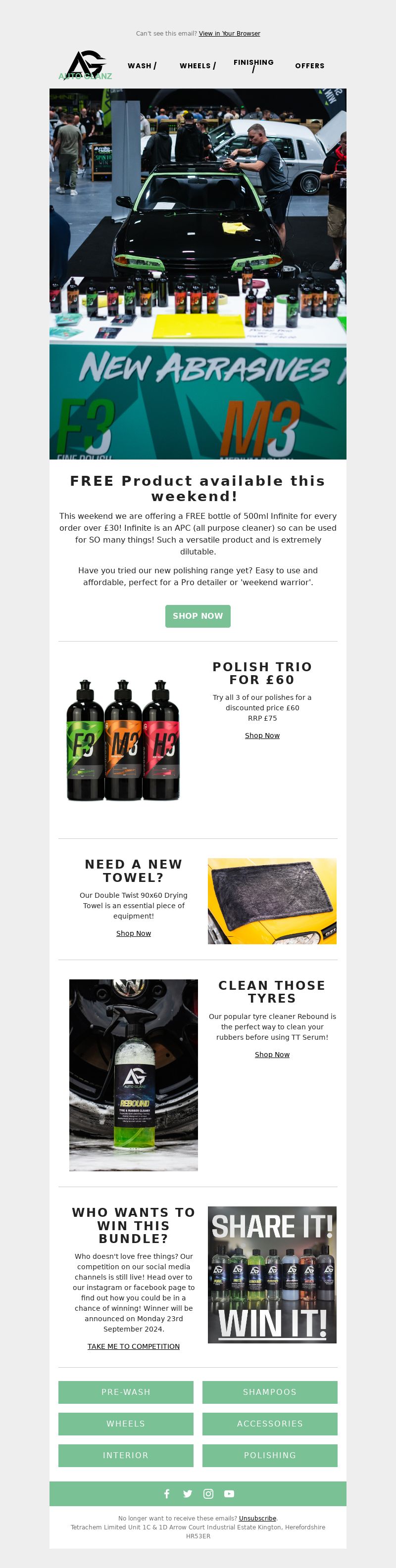Screen dimensions: 396x1568
Task: Click the Share It Win It image
Action: tap(272, 1274)
